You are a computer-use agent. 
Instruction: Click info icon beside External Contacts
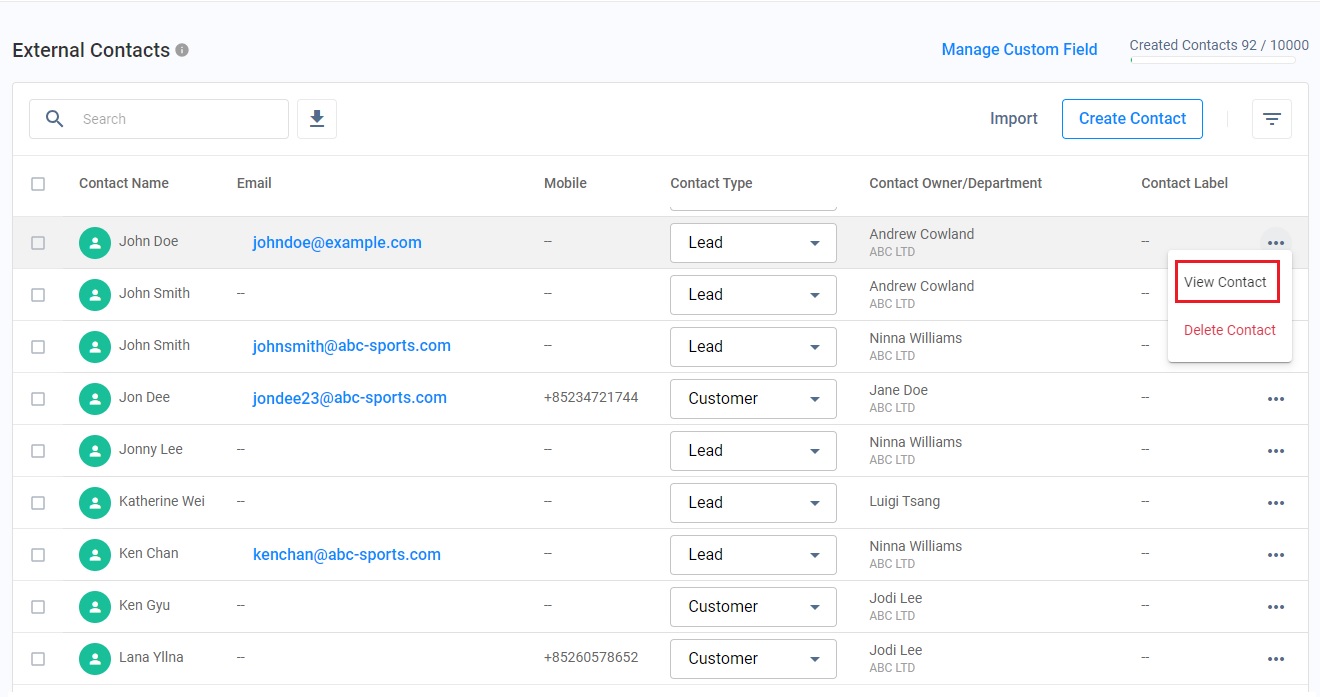(x=182, y=50)
